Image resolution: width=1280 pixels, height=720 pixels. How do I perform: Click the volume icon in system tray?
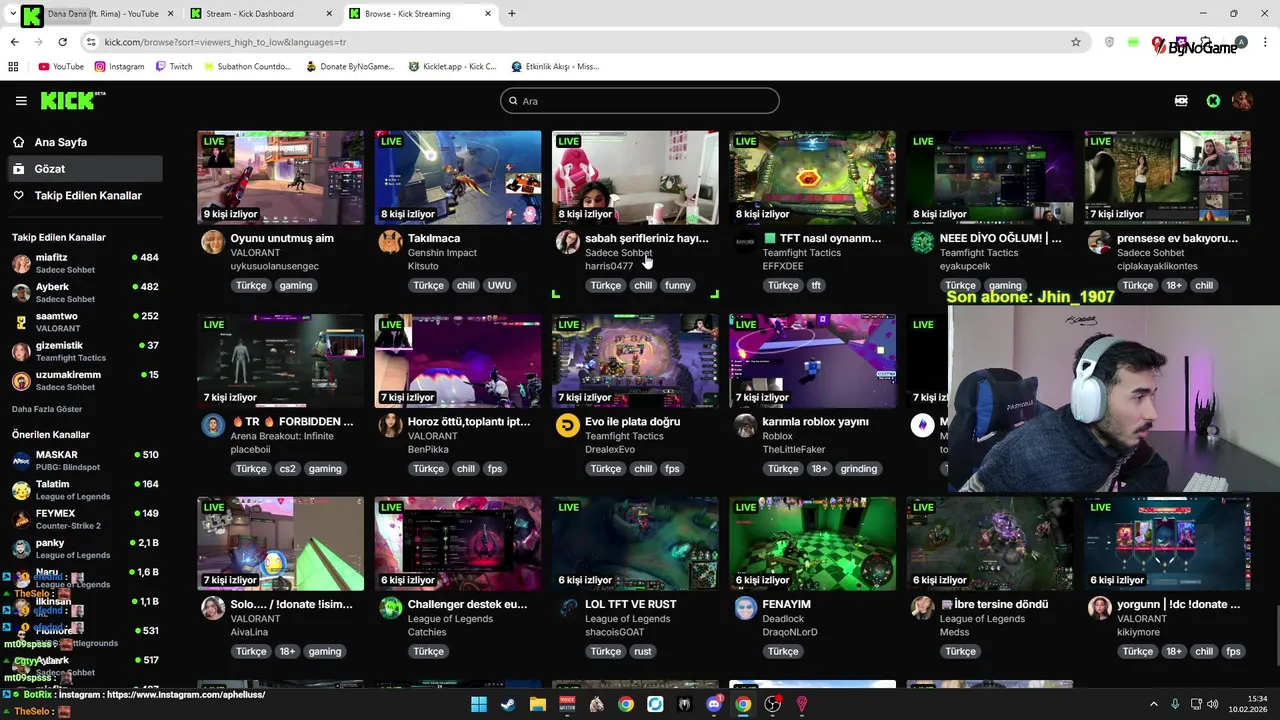click(1214, 704)
